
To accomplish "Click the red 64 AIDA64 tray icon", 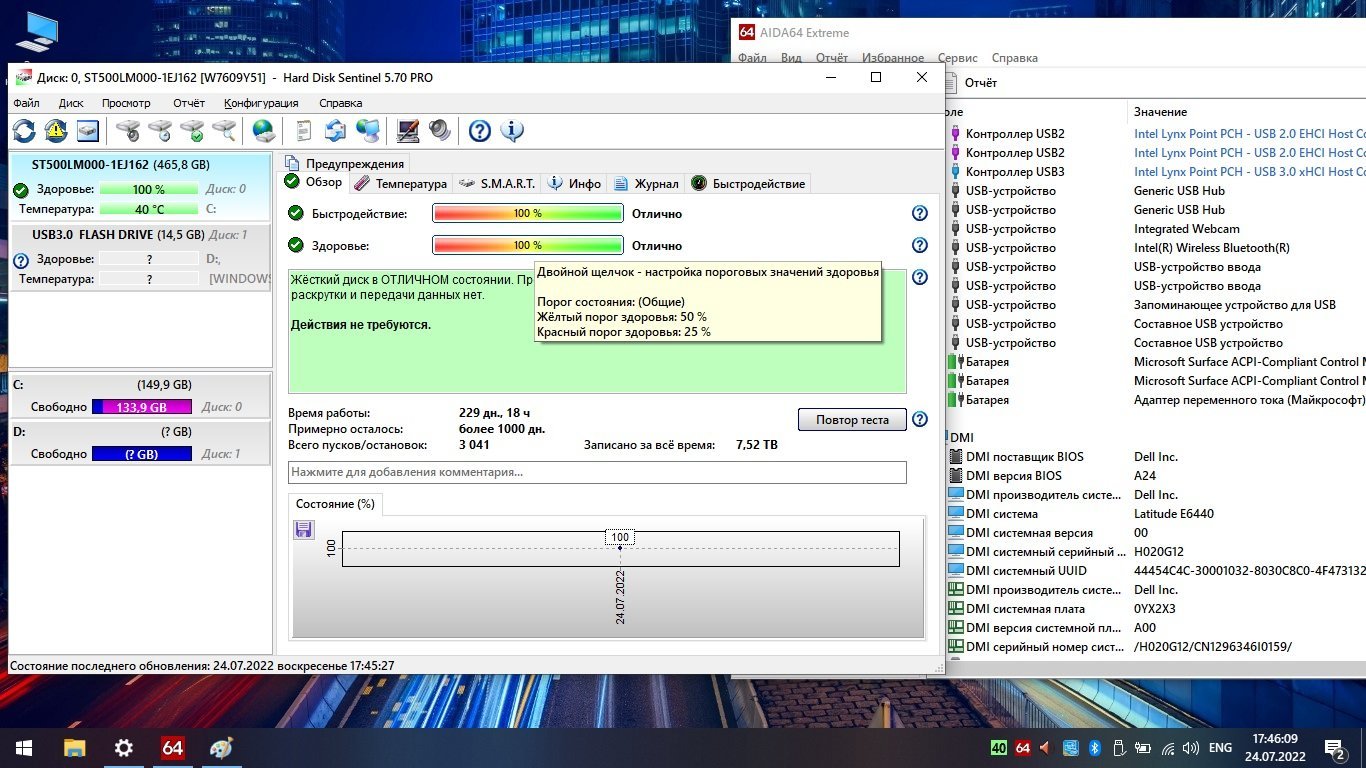I will tap(1022, 747).
